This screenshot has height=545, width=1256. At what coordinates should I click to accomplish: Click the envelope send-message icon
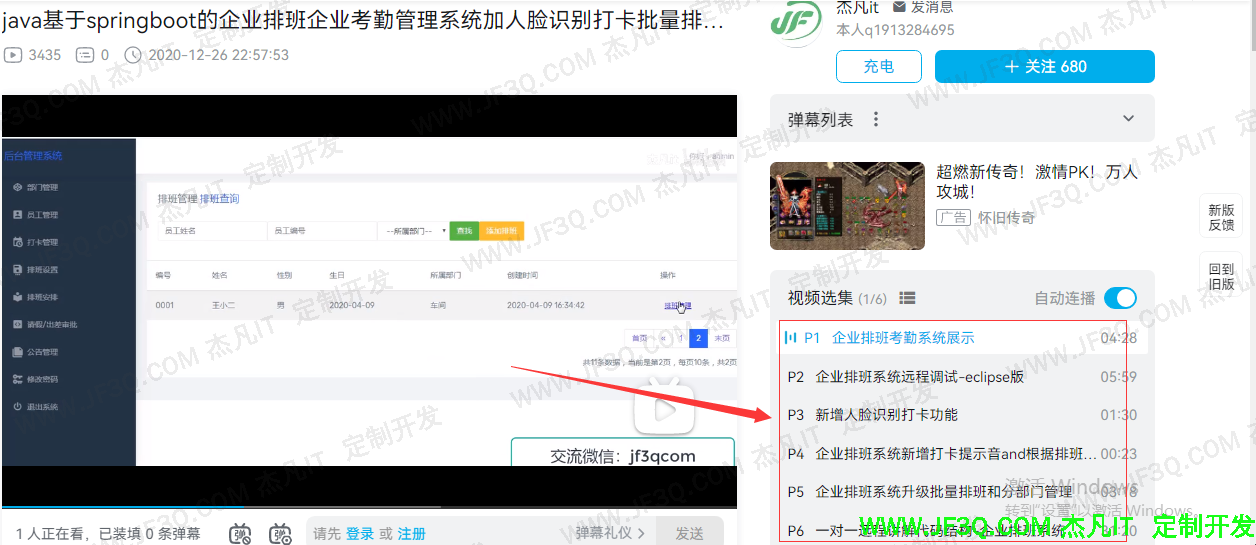click(899, 7)
